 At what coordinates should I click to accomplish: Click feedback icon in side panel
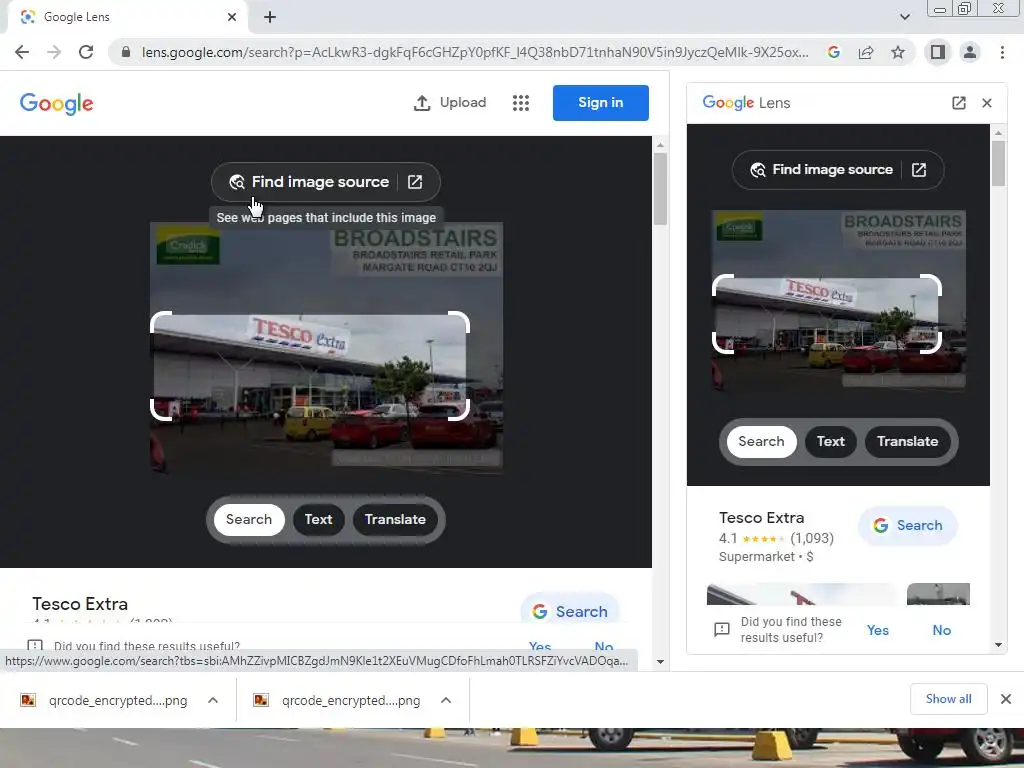722,630
